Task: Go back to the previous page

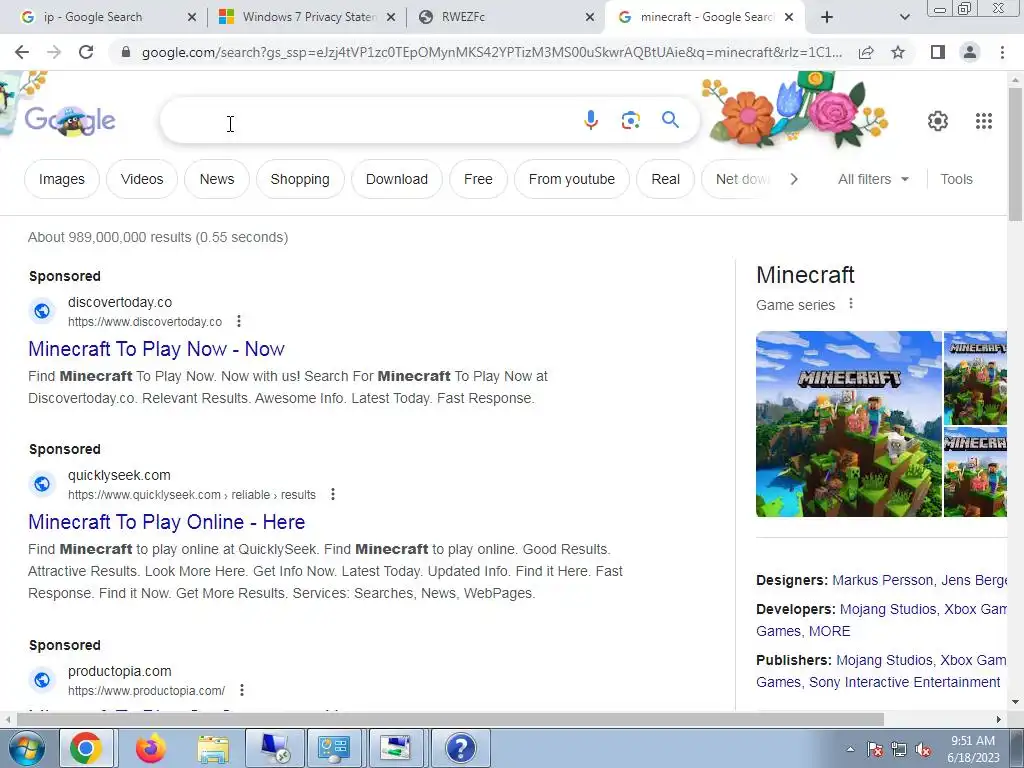Action: [22, 52]
